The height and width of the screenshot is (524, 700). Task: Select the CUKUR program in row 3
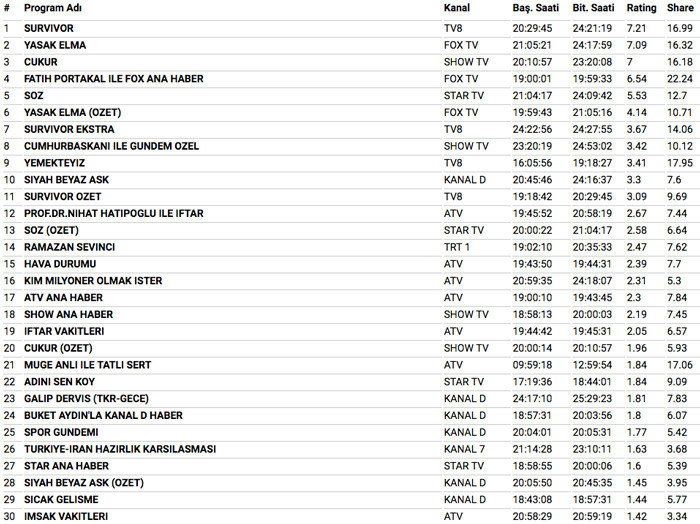[41, 62]
